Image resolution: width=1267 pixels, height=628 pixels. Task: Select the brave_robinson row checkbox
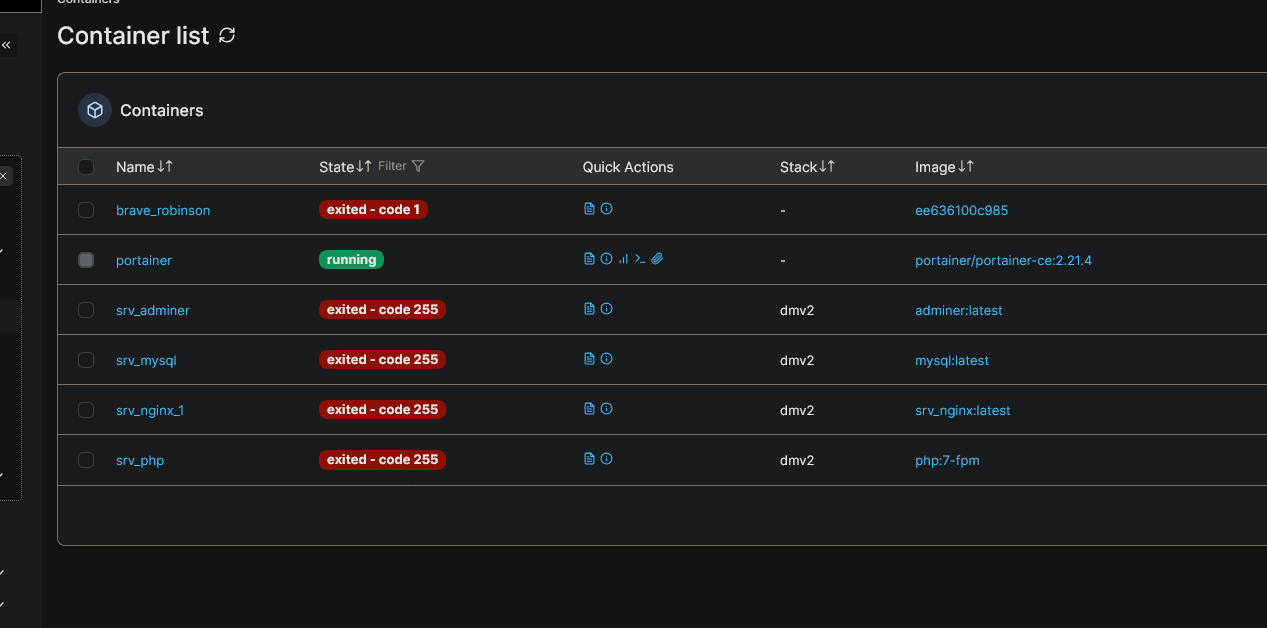click(86, 210)
